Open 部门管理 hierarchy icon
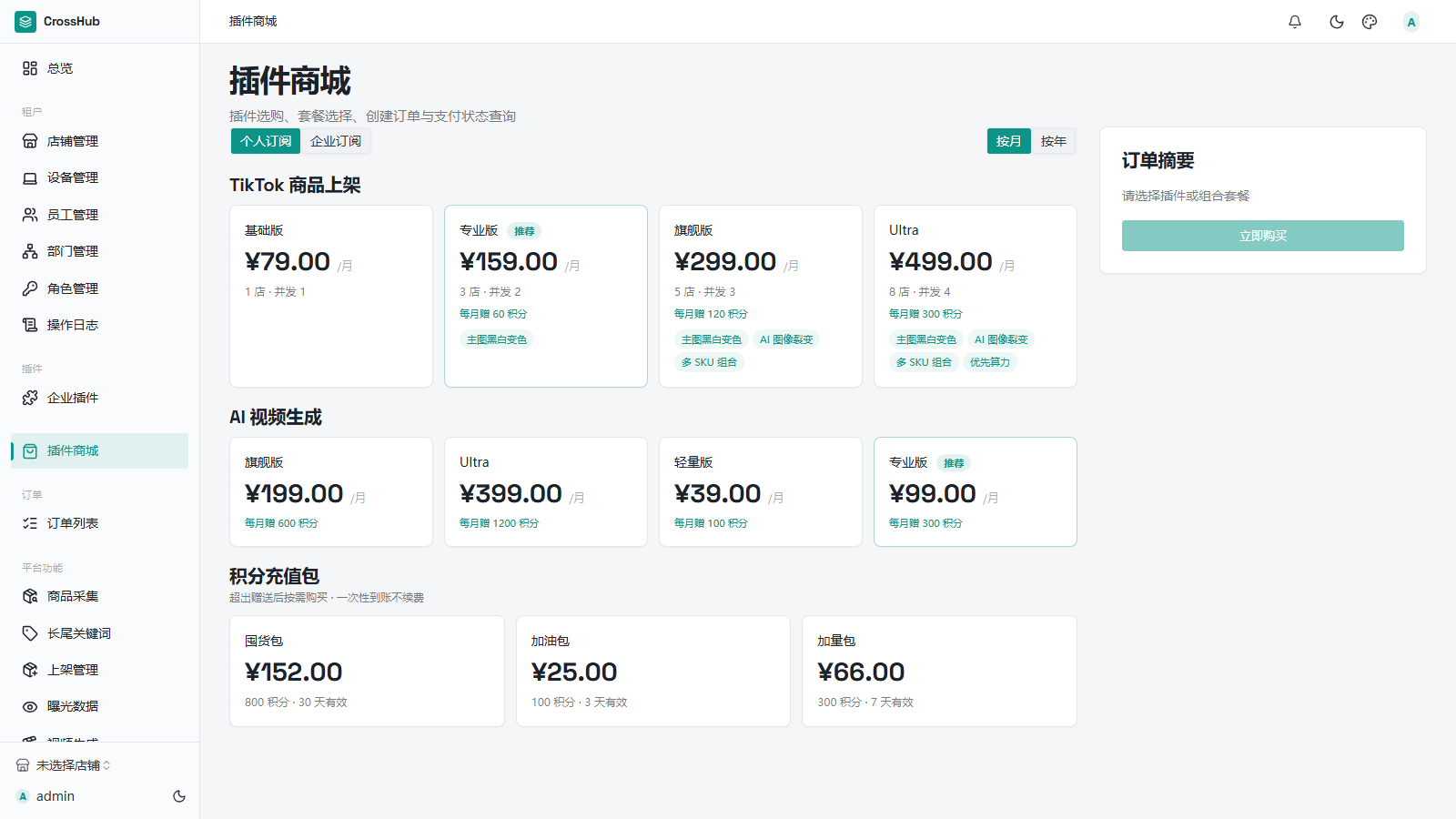The height and width of the screenshot is (819, 1456). tap(30, 251)
